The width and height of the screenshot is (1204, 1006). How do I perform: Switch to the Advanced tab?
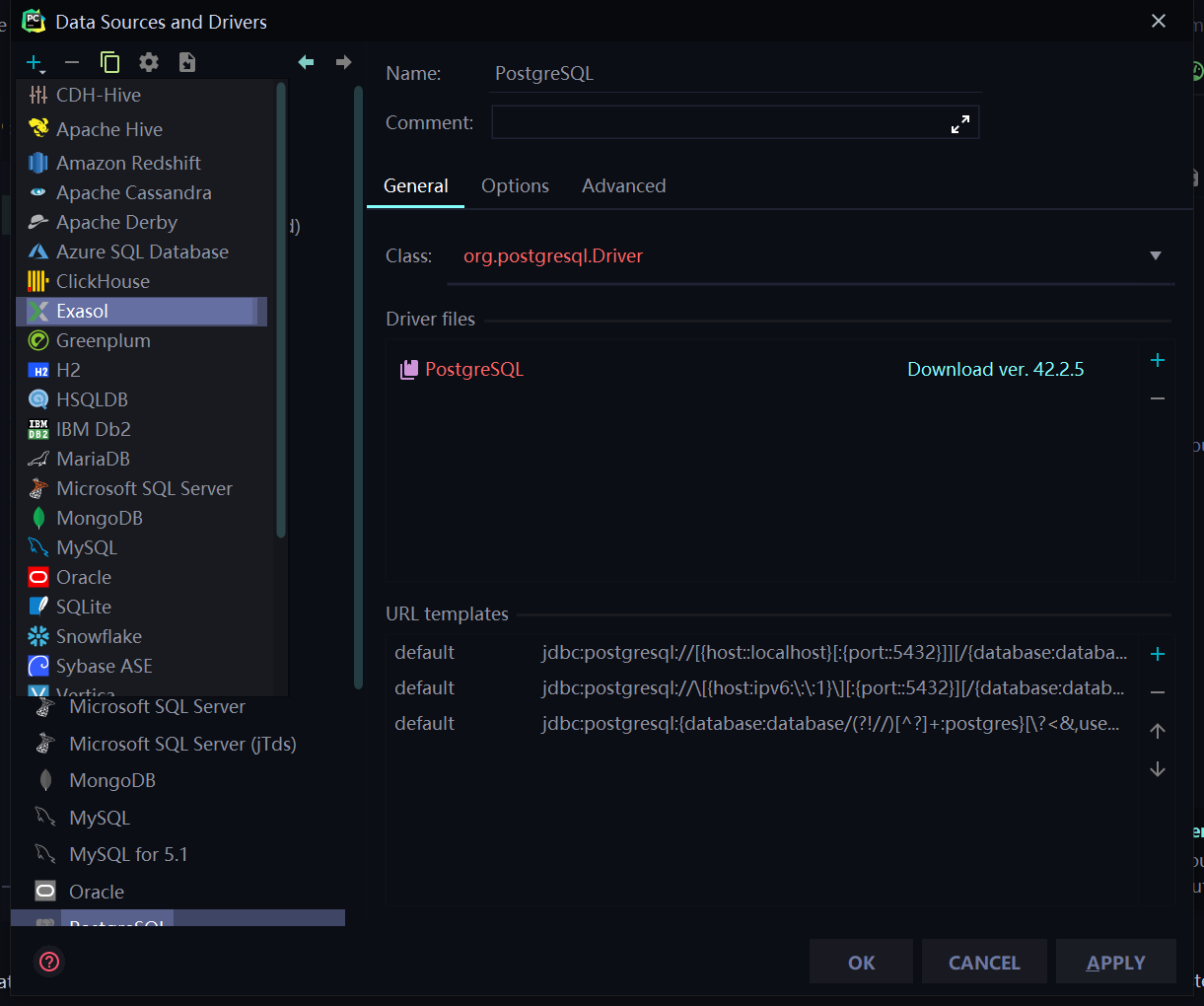tap(624, 186)
